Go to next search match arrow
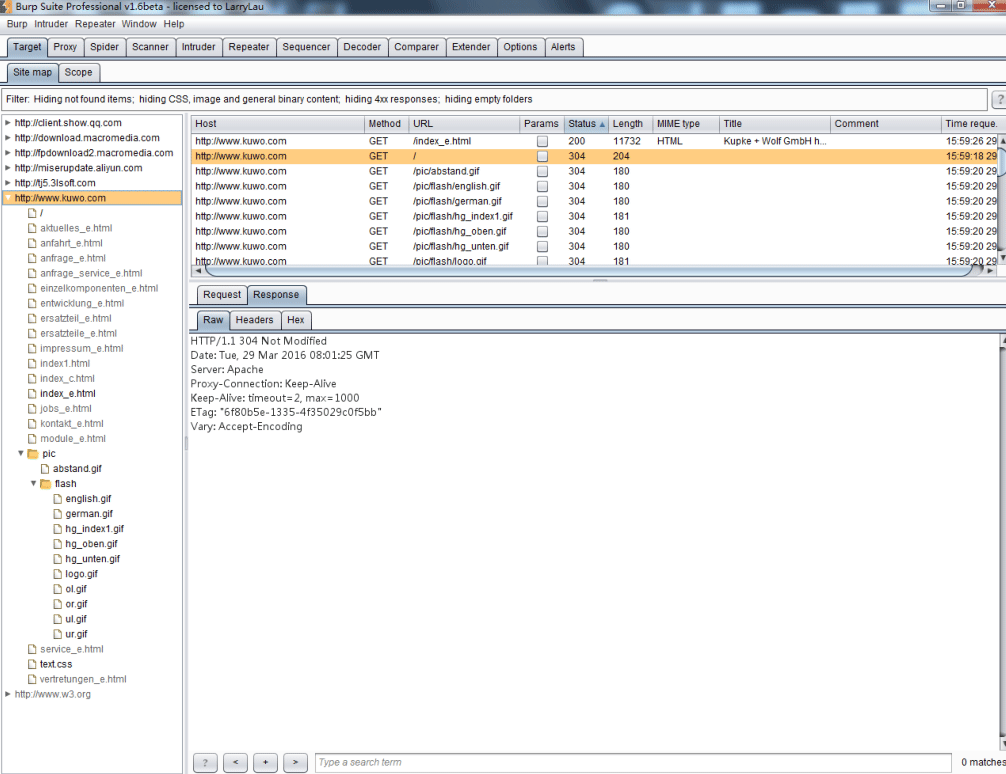 coord(295,762)
